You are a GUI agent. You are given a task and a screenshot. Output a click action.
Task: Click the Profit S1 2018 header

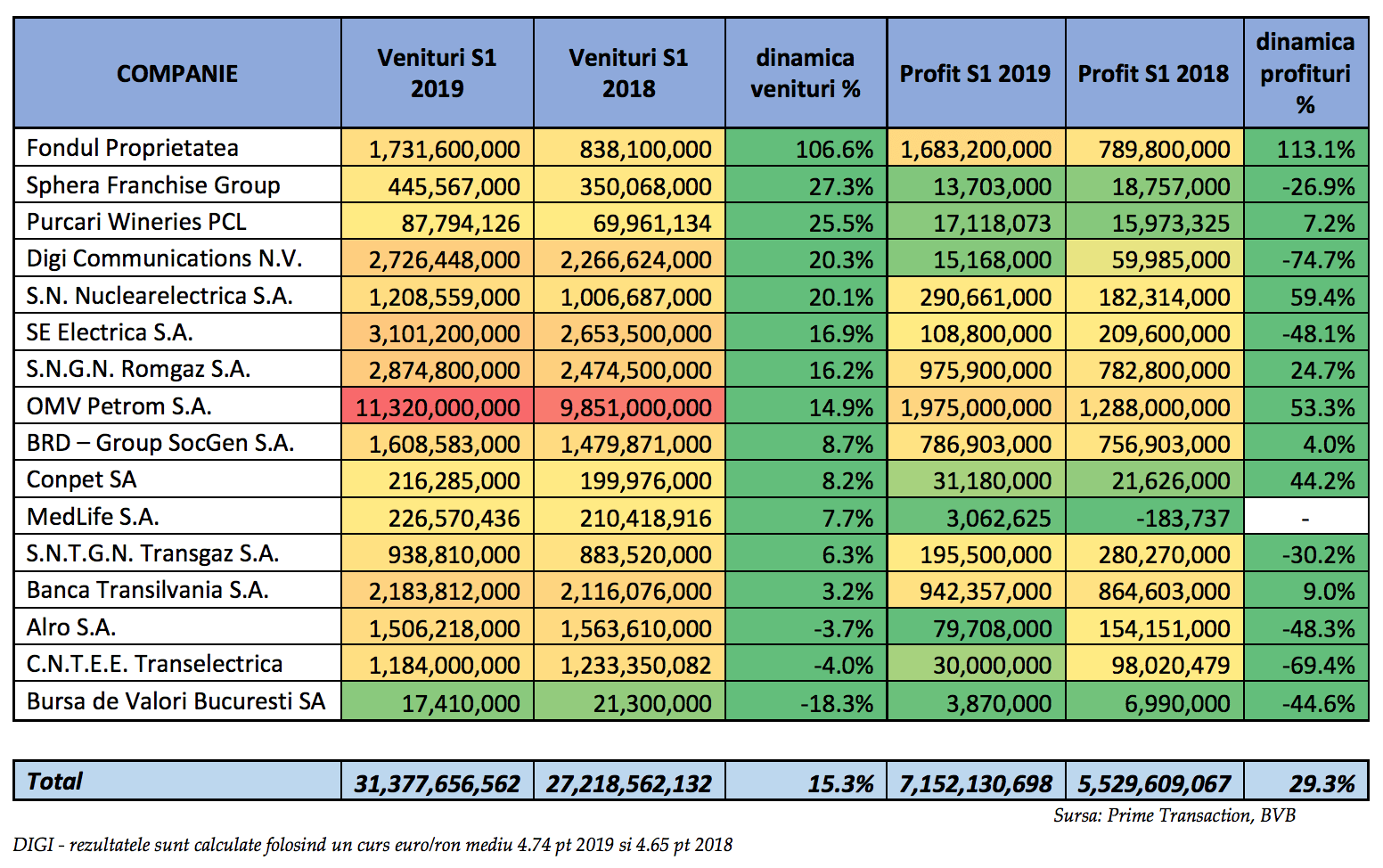(x=1154, y=73)
